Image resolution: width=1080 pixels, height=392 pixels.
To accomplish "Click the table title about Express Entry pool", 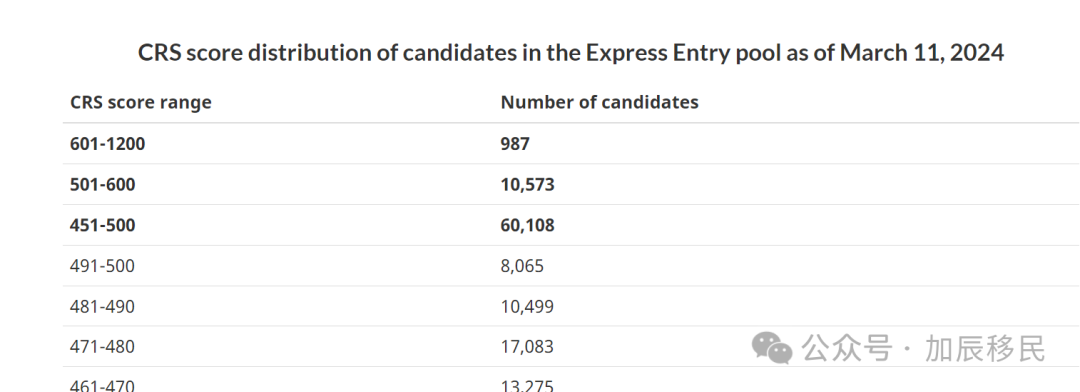I will pos(571,53).
